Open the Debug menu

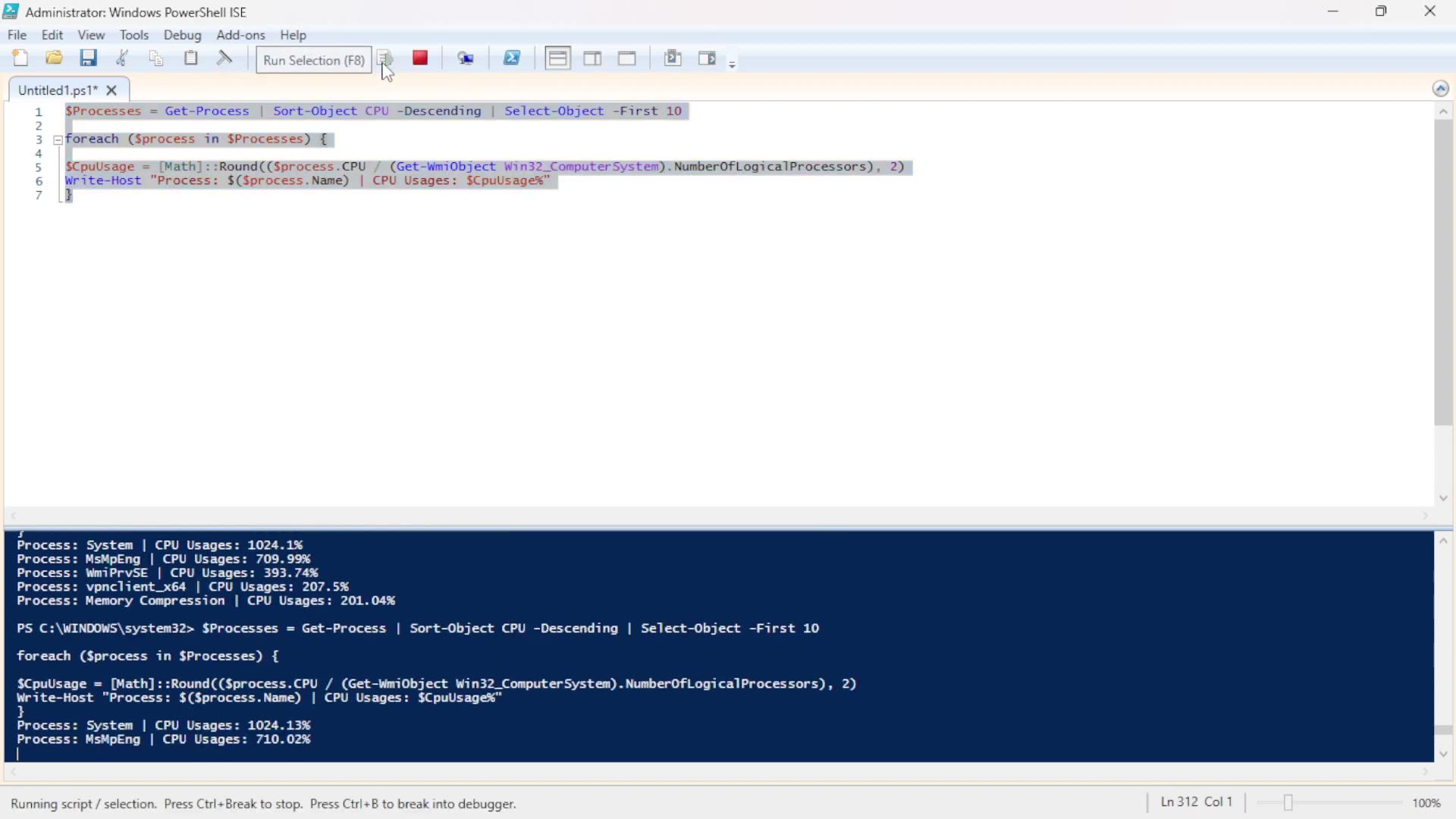tap(182, 35)
